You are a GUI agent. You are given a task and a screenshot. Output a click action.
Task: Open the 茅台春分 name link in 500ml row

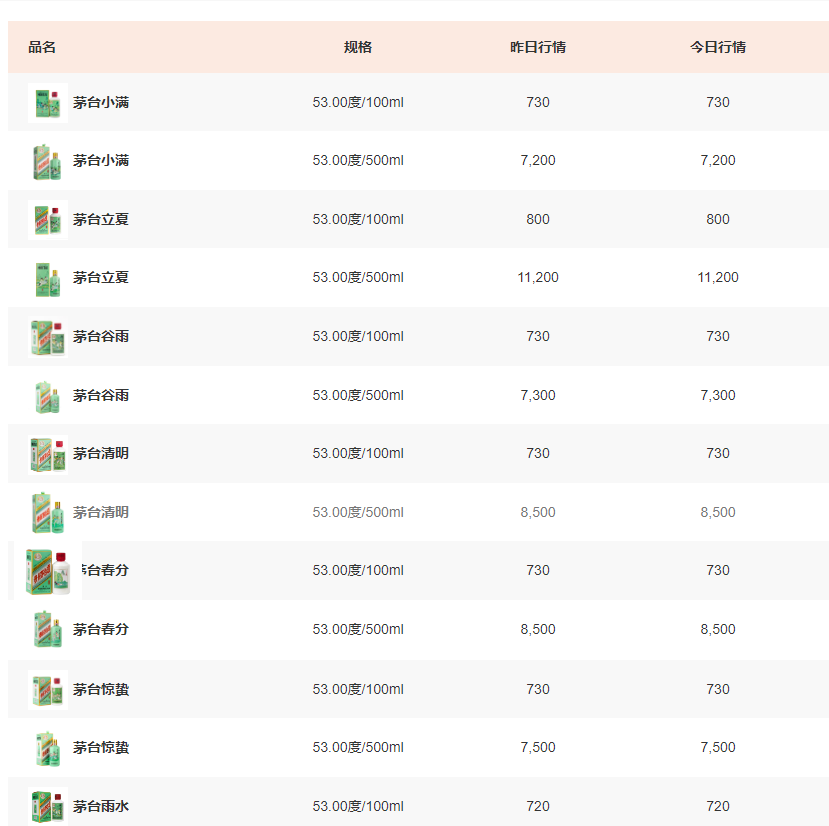[101, 630]
